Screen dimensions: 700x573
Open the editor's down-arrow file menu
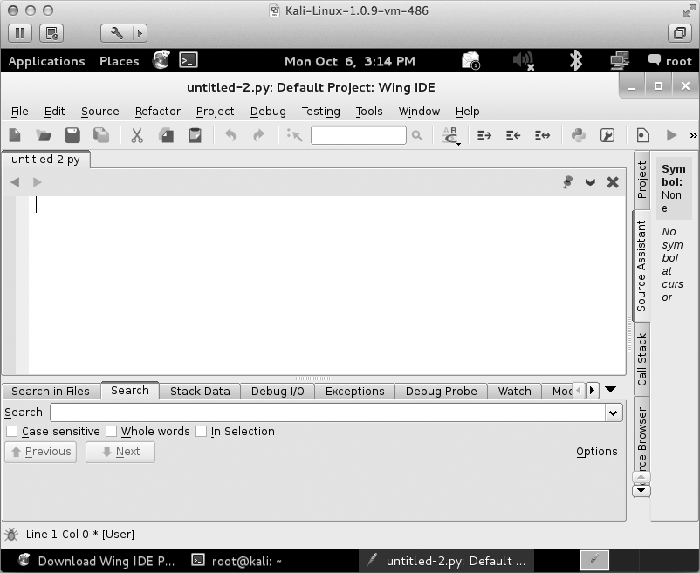(x=590, y=182)
